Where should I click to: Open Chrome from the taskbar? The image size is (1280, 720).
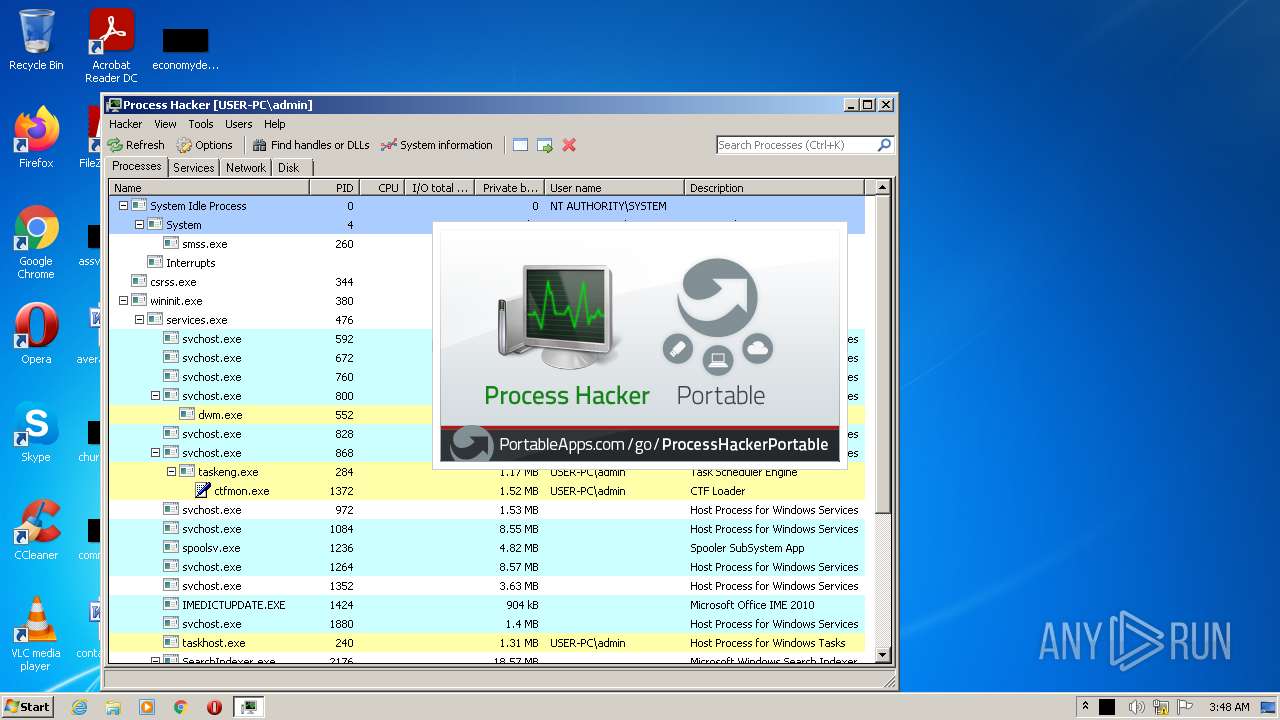(x=181, y=707)
